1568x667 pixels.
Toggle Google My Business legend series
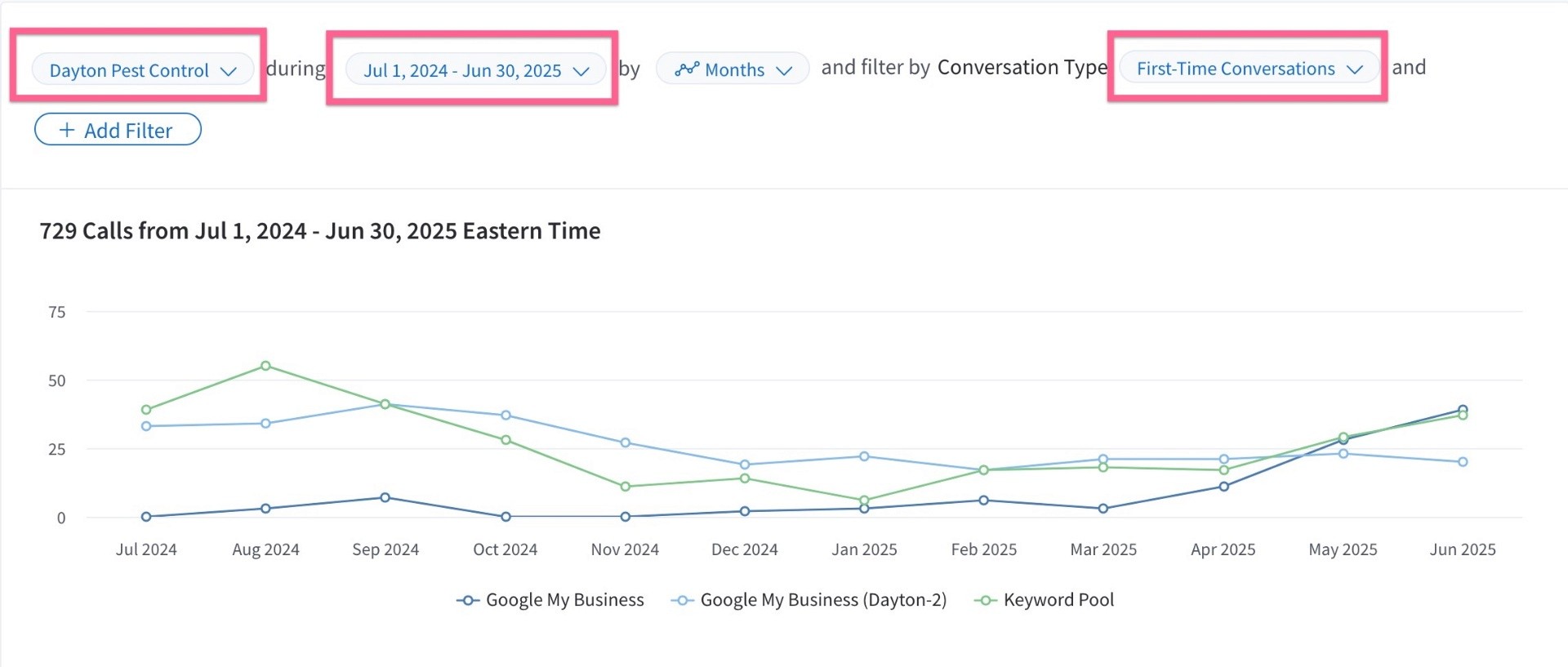[550, 600]
